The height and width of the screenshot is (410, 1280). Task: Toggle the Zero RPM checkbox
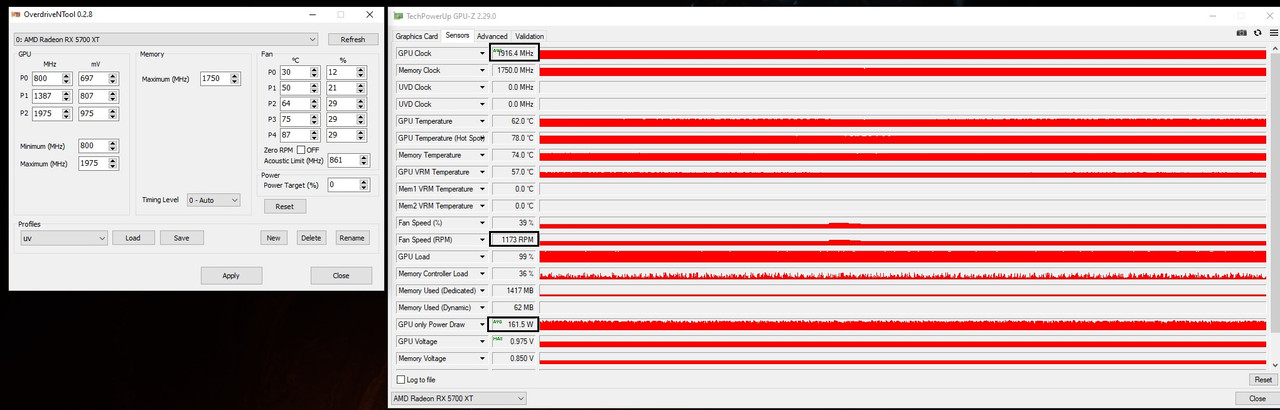301,149
